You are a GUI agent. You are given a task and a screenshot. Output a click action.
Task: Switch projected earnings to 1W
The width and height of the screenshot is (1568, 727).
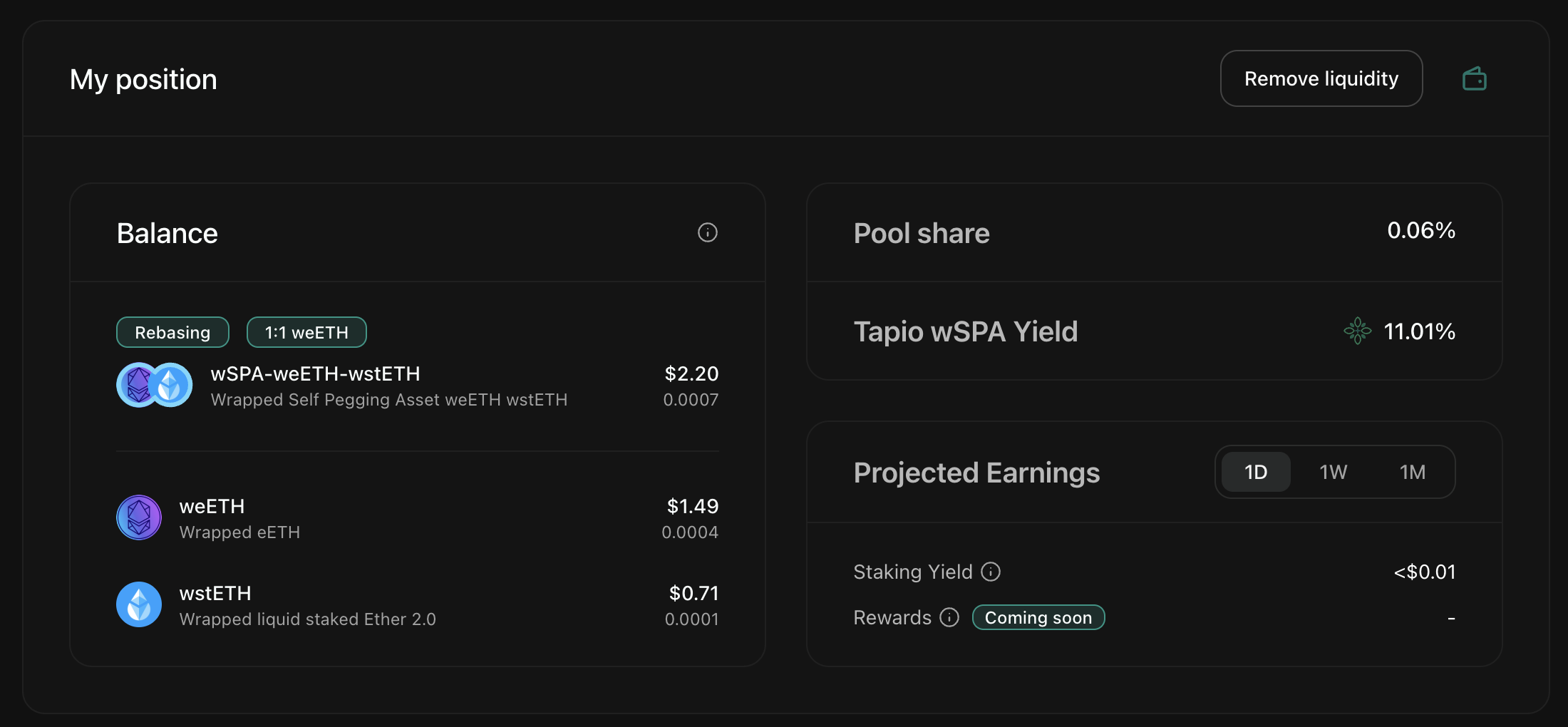[1333, 472]
